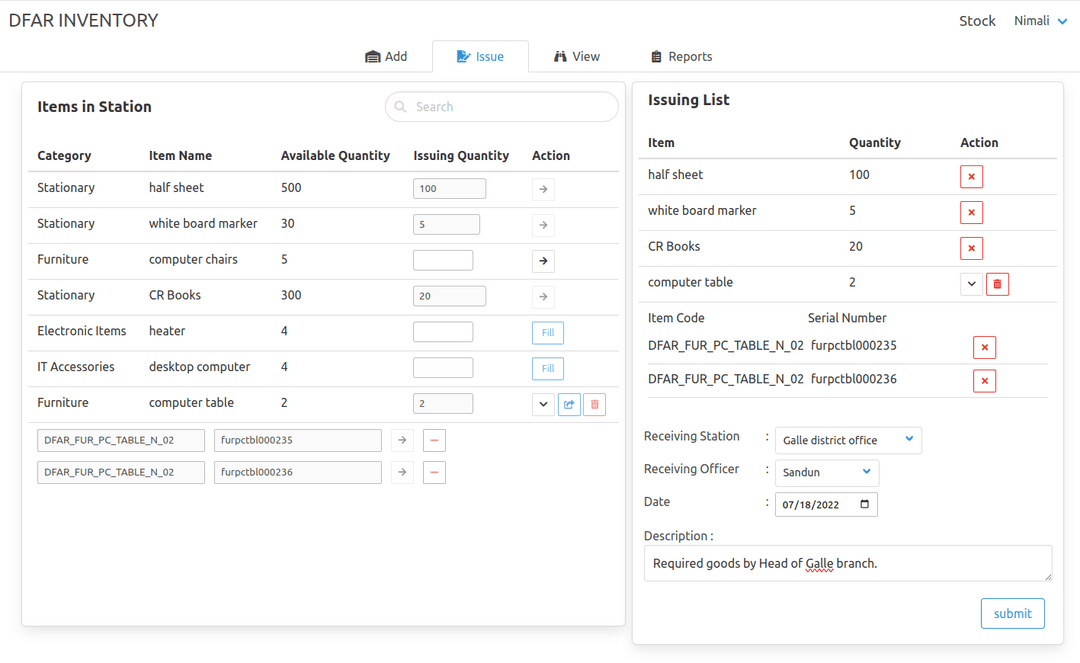The image size is (1080, 663).
Task: Issue CR Books with the arrow icon
Action: pos(543,295)
